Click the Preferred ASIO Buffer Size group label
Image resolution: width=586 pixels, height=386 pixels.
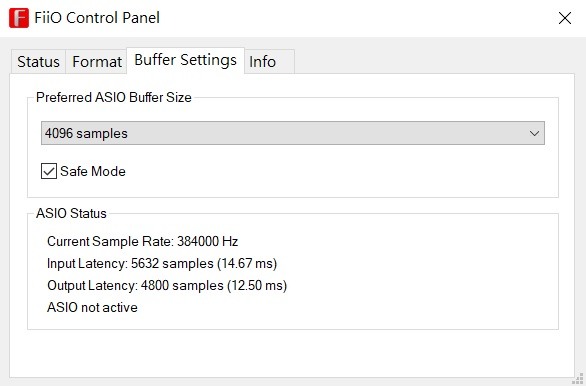[114, 98]
